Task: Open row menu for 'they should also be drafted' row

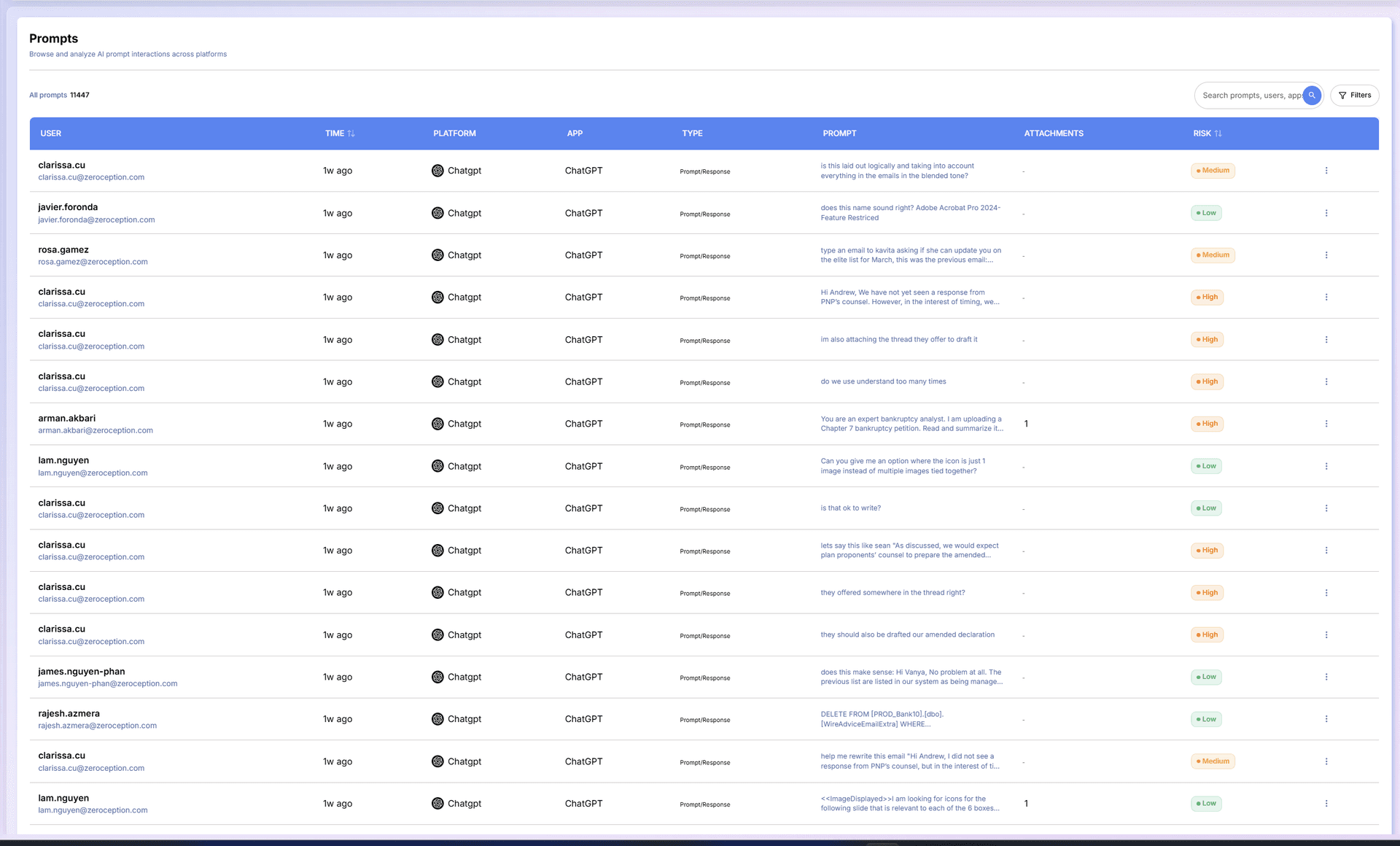Action: coord(1326,635)
